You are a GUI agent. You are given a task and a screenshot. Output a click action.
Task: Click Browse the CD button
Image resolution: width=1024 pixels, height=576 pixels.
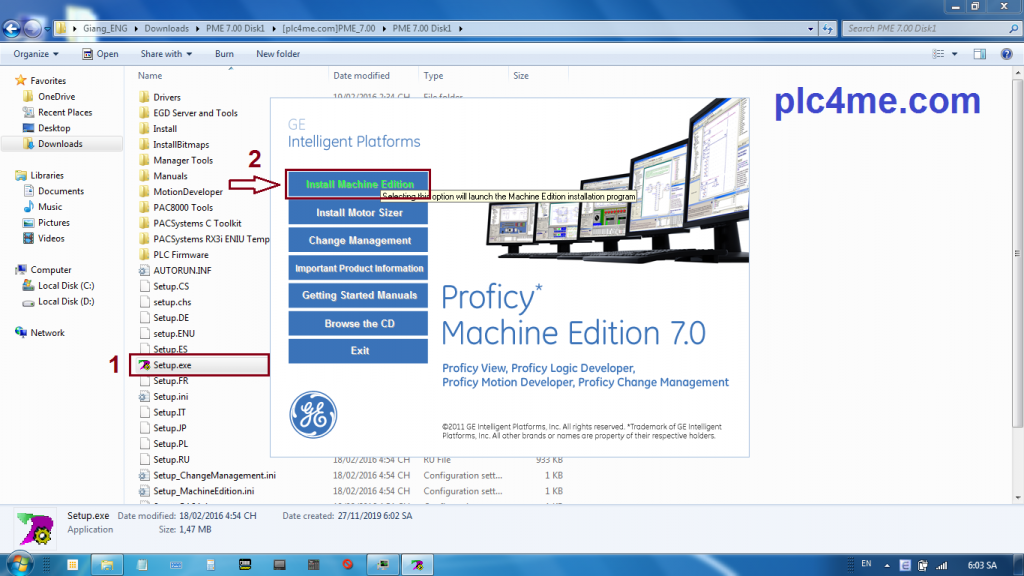coord(358,323)
